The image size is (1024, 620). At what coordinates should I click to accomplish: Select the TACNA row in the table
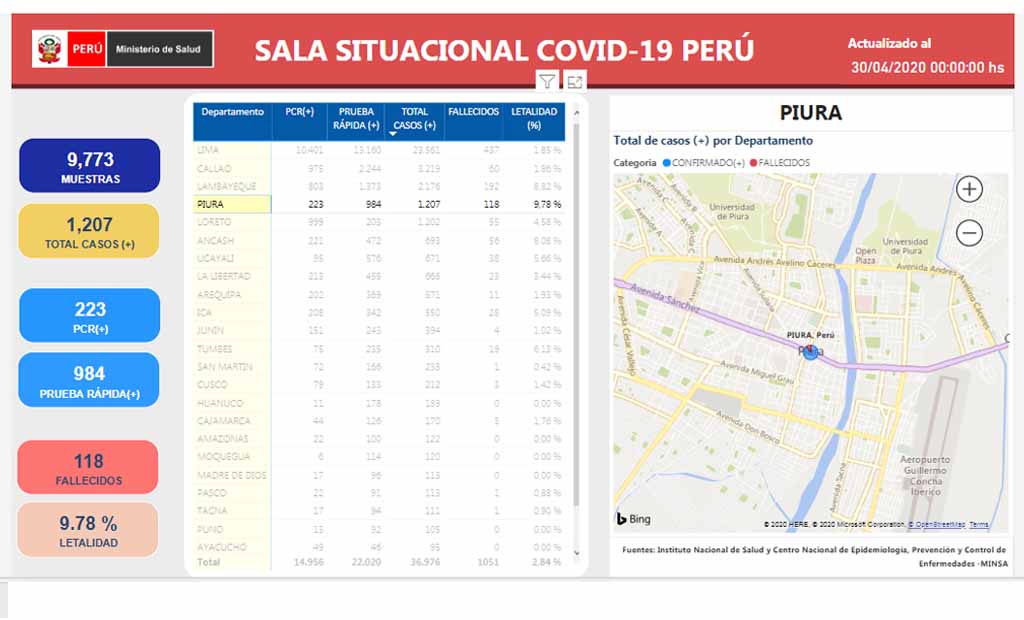click(379, 511)
